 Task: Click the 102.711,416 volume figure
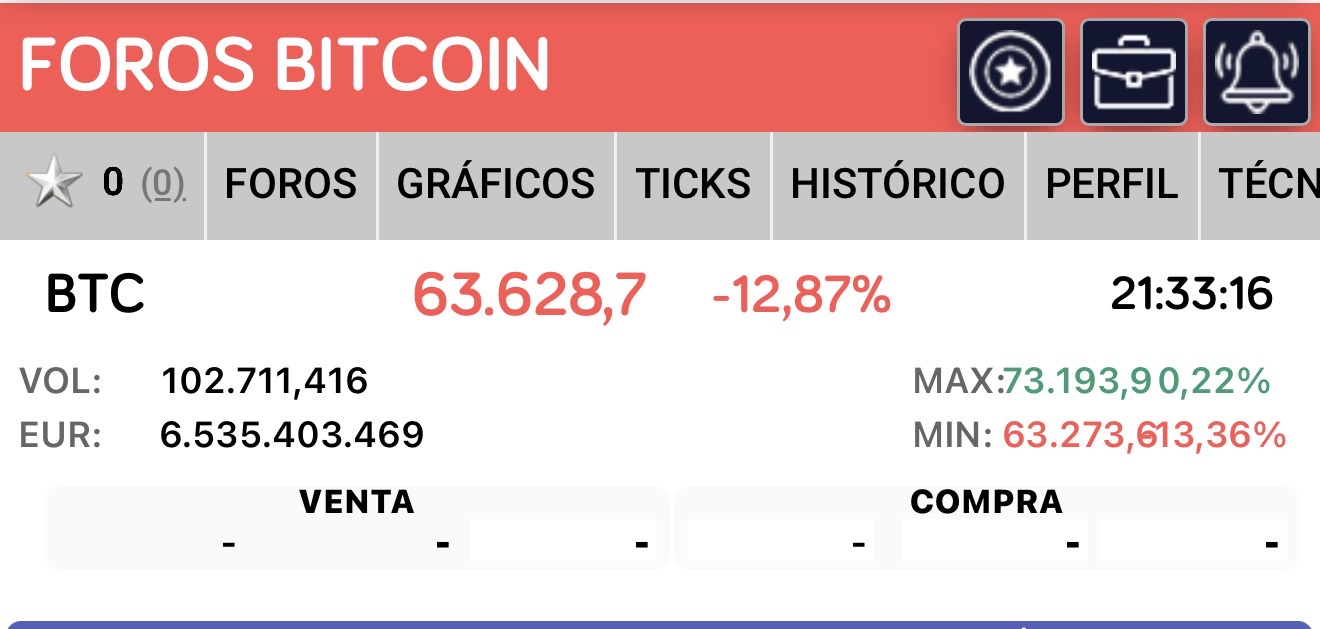point(264,381)
